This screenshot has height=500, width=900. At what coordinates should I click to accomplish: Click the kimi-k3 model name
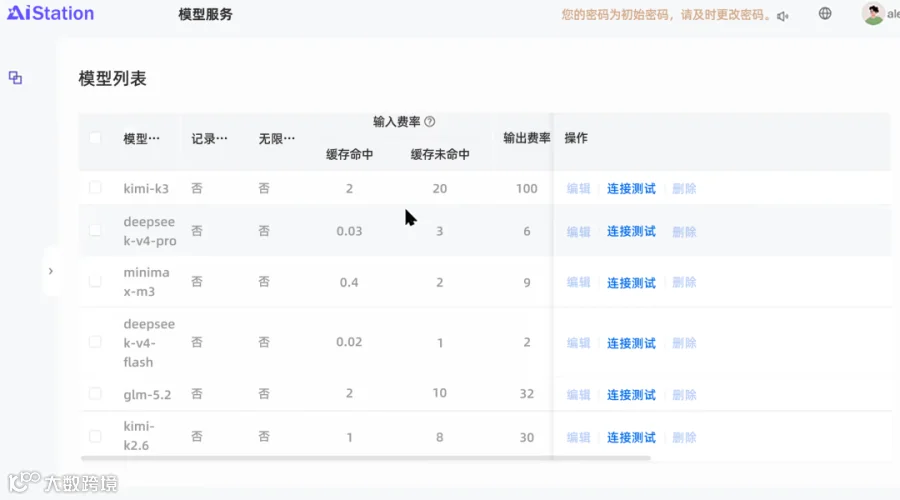coord(146,188)
